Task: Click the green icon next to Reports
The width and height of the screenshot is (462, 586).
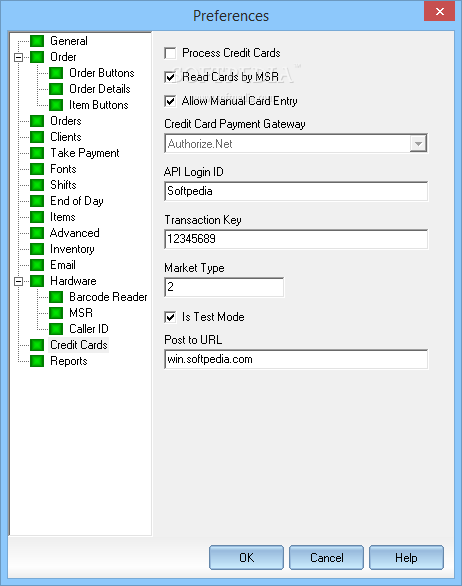Action: pos(37,361)
